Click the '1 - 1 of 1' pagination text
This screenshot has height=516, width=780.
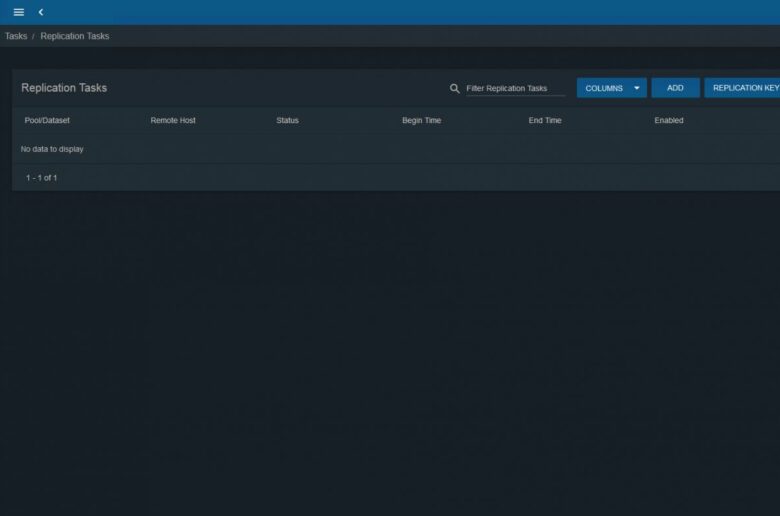pos(41,178)
